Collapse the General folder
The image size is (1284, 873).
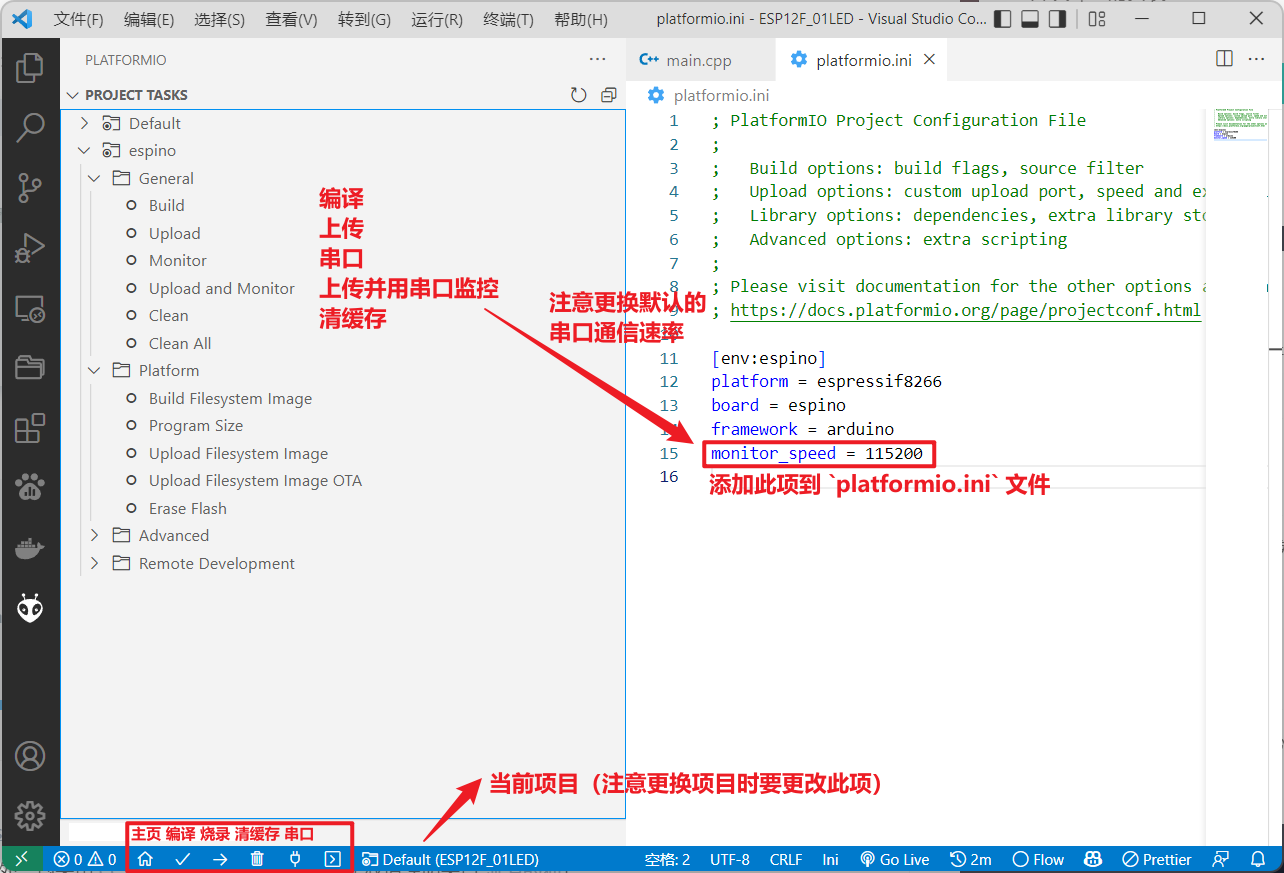[95, 178]
